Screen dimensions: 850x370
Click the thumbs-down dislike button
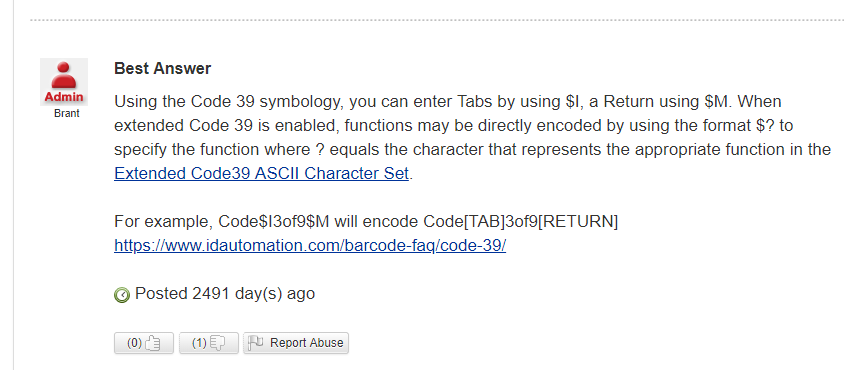tap(209, 343)
